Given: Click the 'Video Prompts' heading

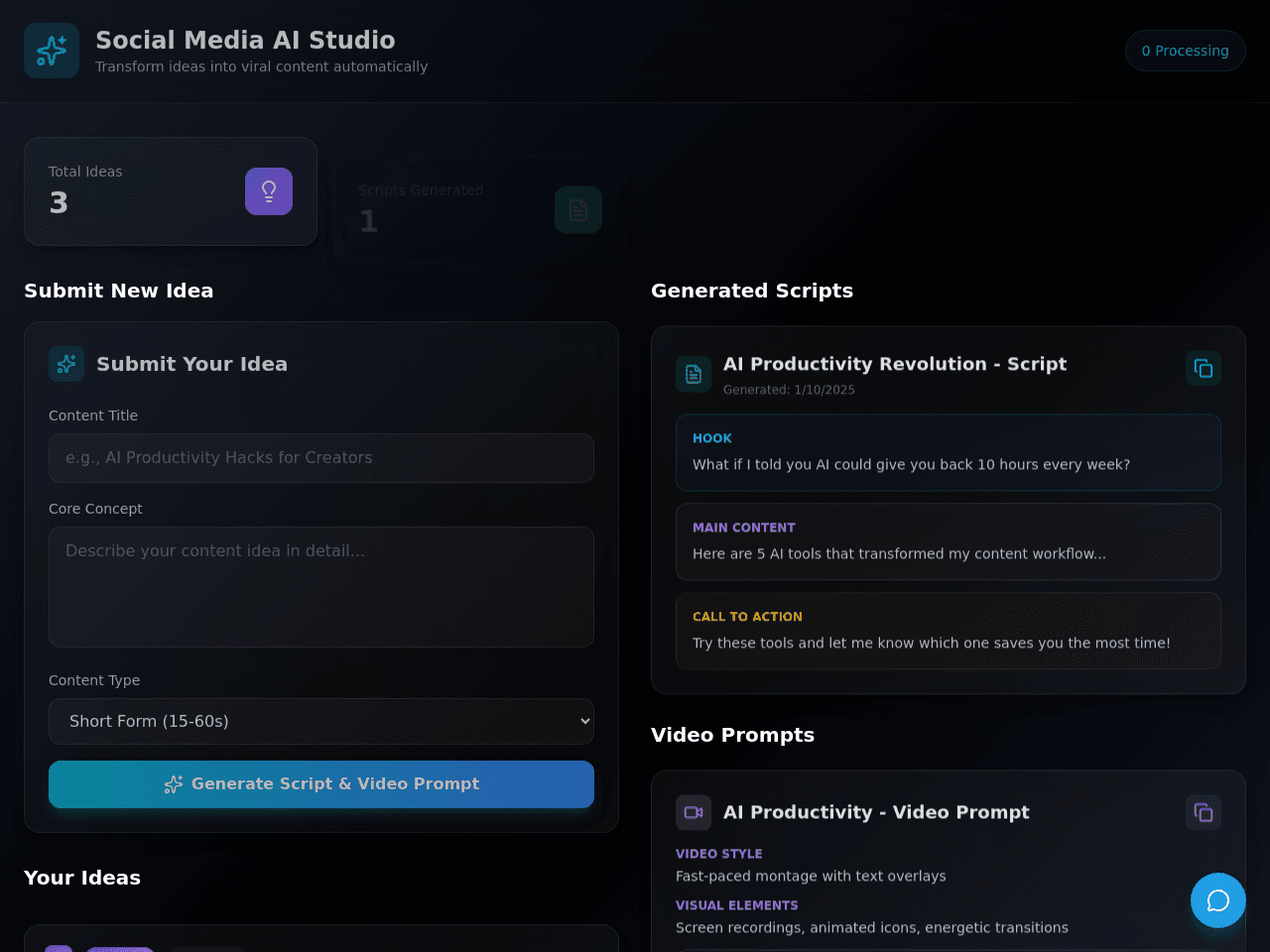Looking at the screenshot, I should coord(732,735).
